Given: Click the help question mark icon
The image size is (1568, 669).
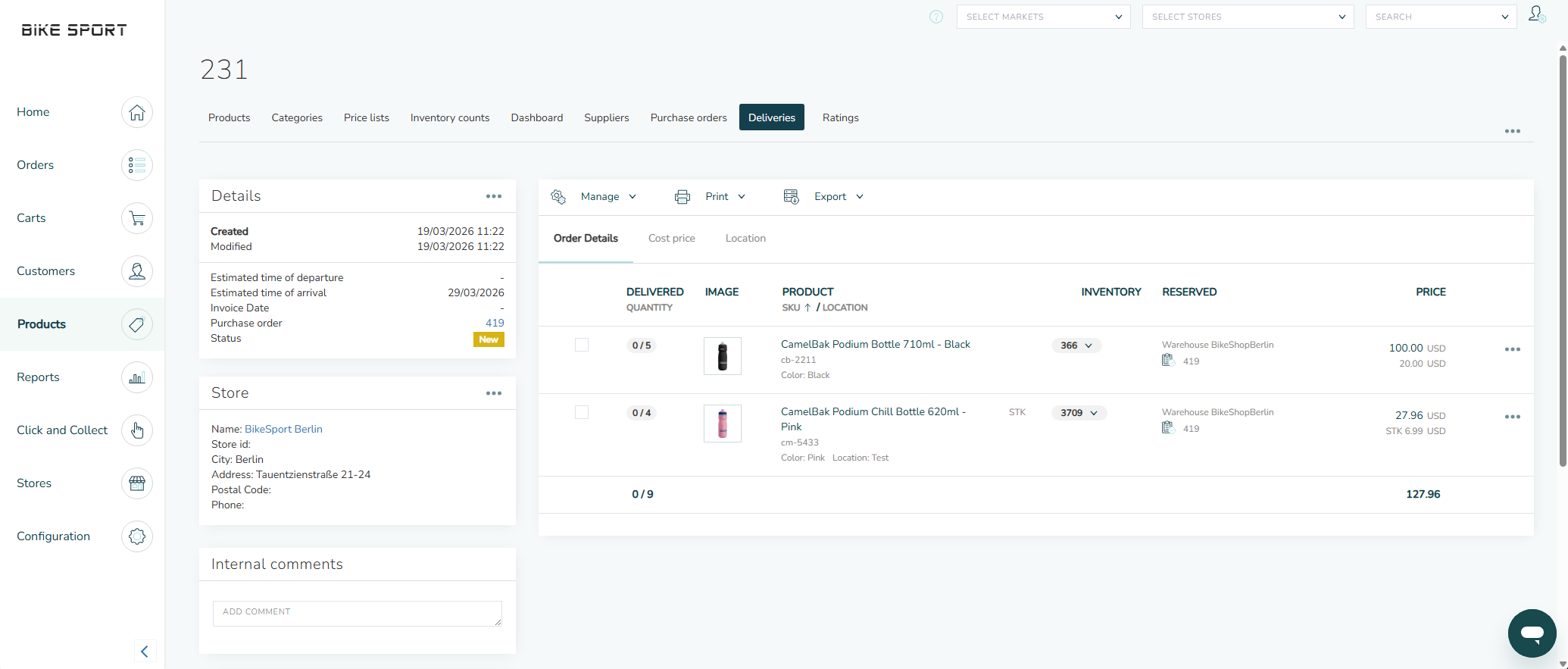Looking at the screenshot, I should (936, 17).
